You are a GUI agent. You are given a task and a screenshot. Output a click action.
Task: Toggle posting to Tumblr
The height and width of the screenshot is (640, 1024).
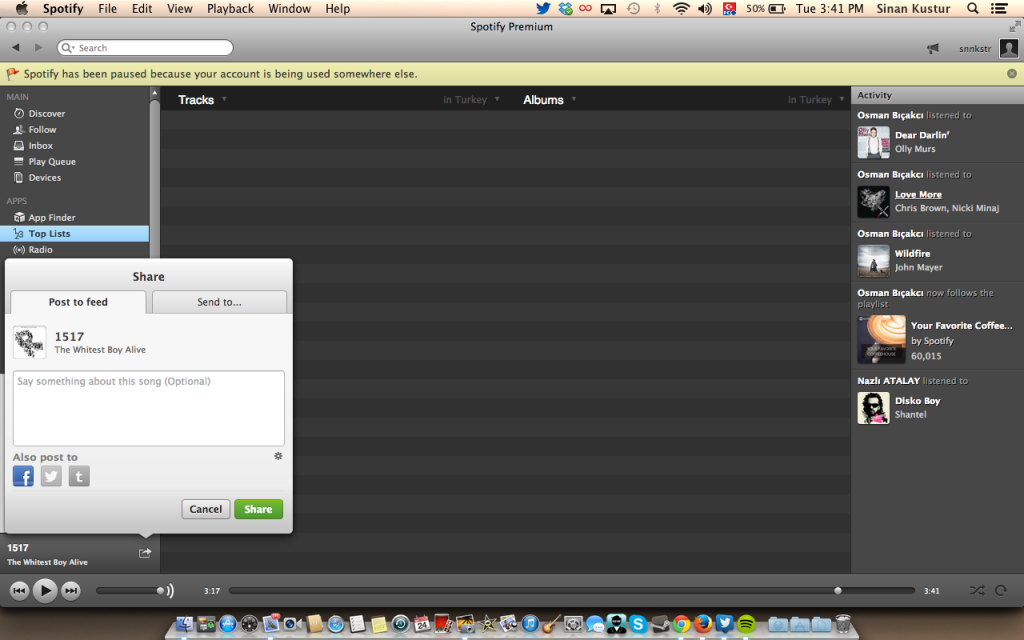pyautogui.click(x=79, y=476)
